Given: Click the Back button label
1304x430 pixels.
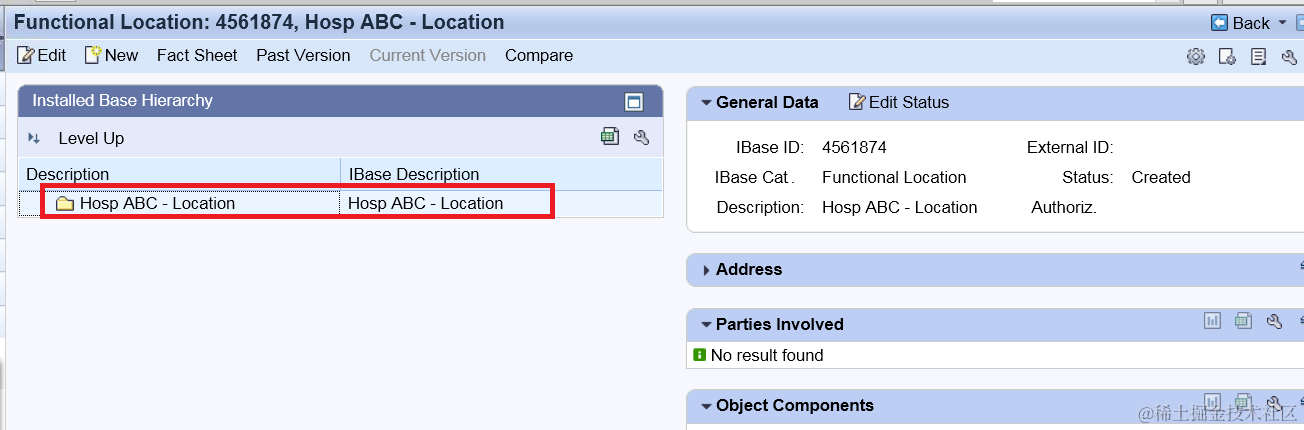Looking at the screenshot, I should 1251,23.
